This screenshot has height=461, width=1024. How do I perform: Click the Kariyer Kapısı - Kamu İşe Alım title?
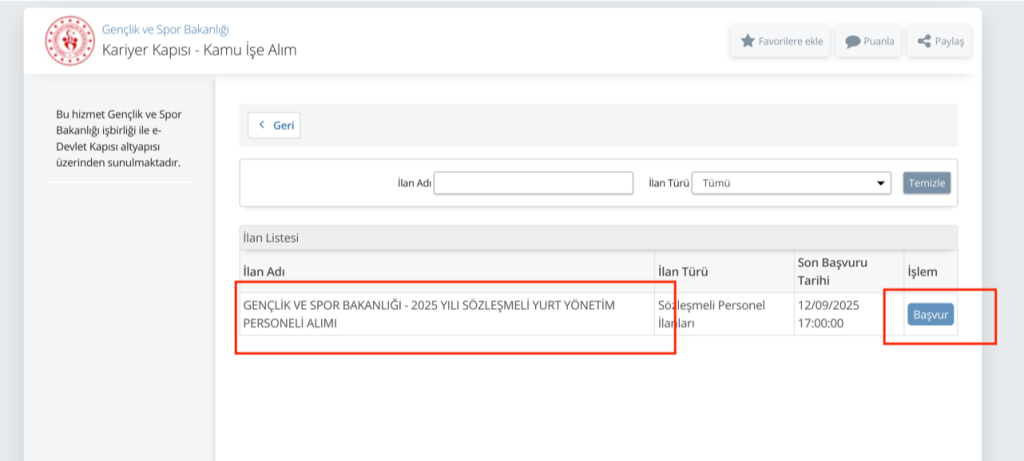[x=199, y=50]
